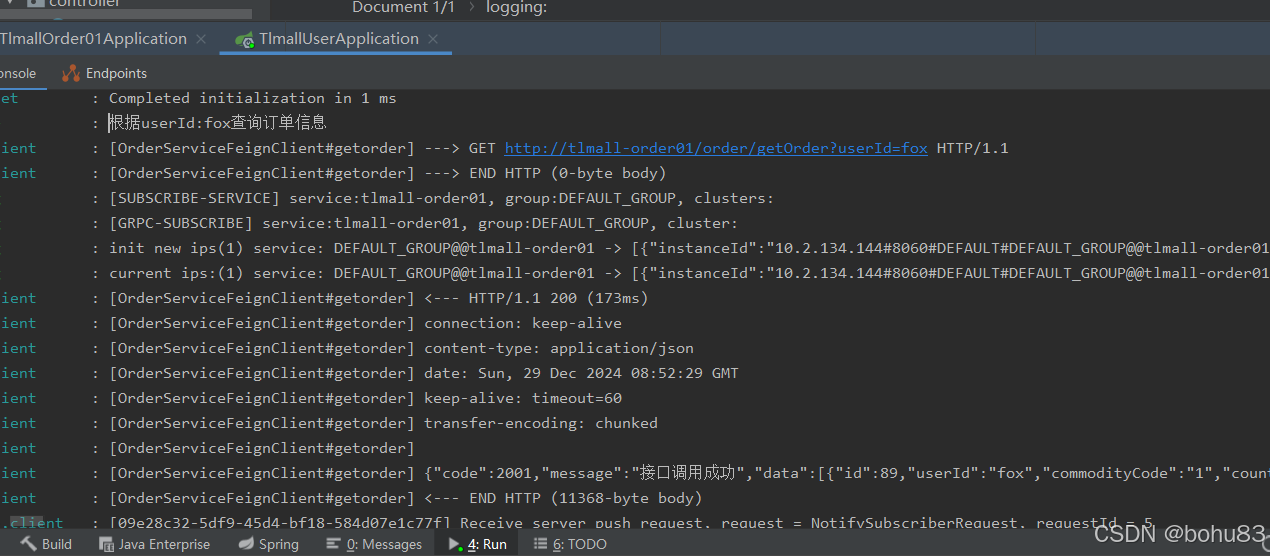This screenshot has height=556, width=1270.
Task: Click the 'date: Sun, 29 Dec 2024' log line
Action: pyautogui.click(x=424, y=373)
